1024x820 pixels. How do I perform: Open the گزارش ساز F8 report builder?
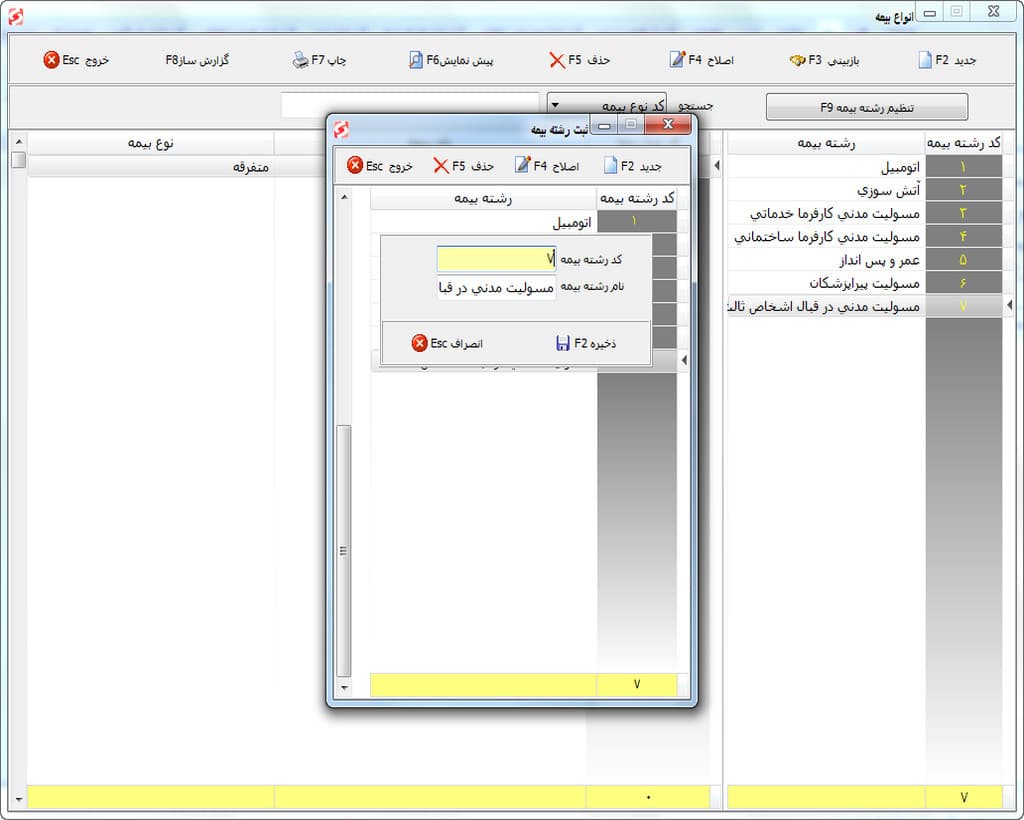[197, 60]
